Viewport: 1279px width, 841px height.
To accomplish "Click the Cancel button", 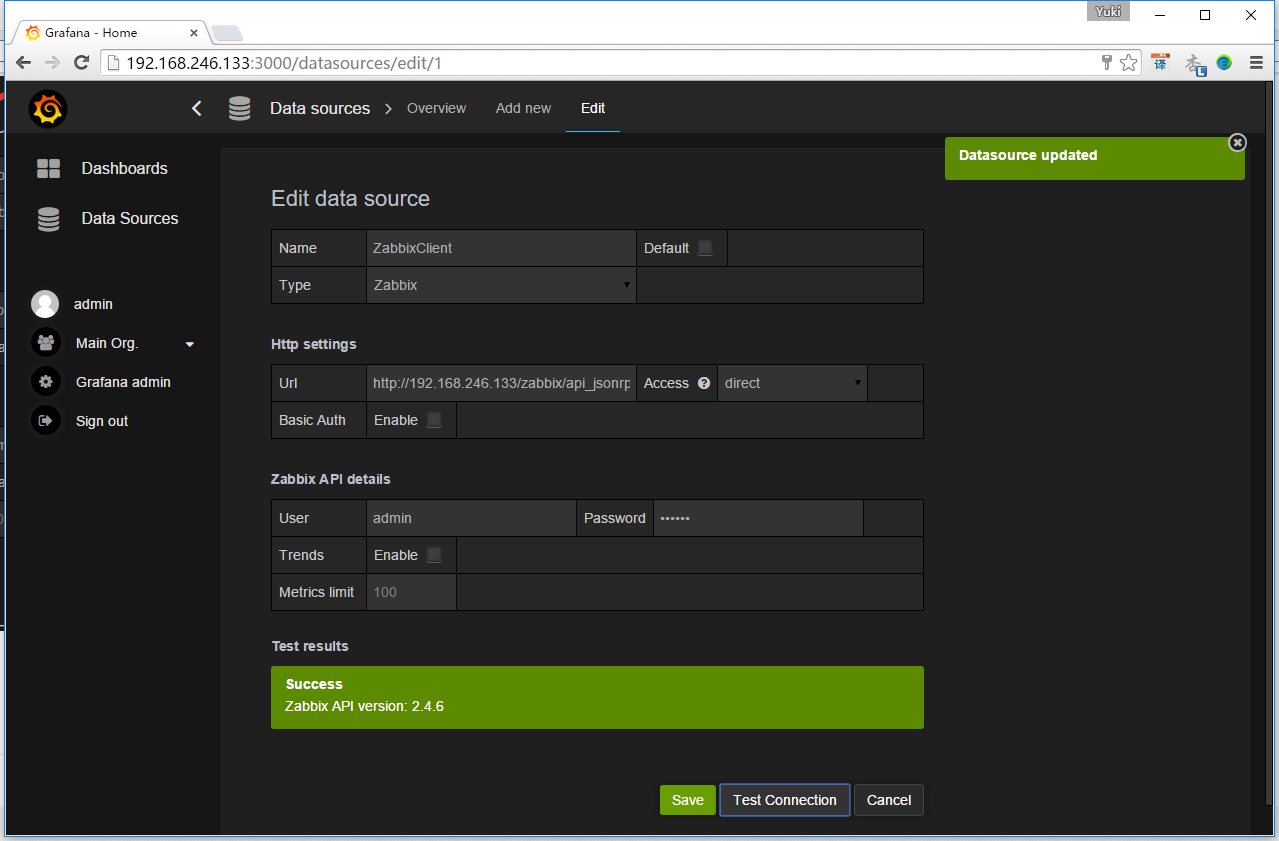I will tap(889, 800).
